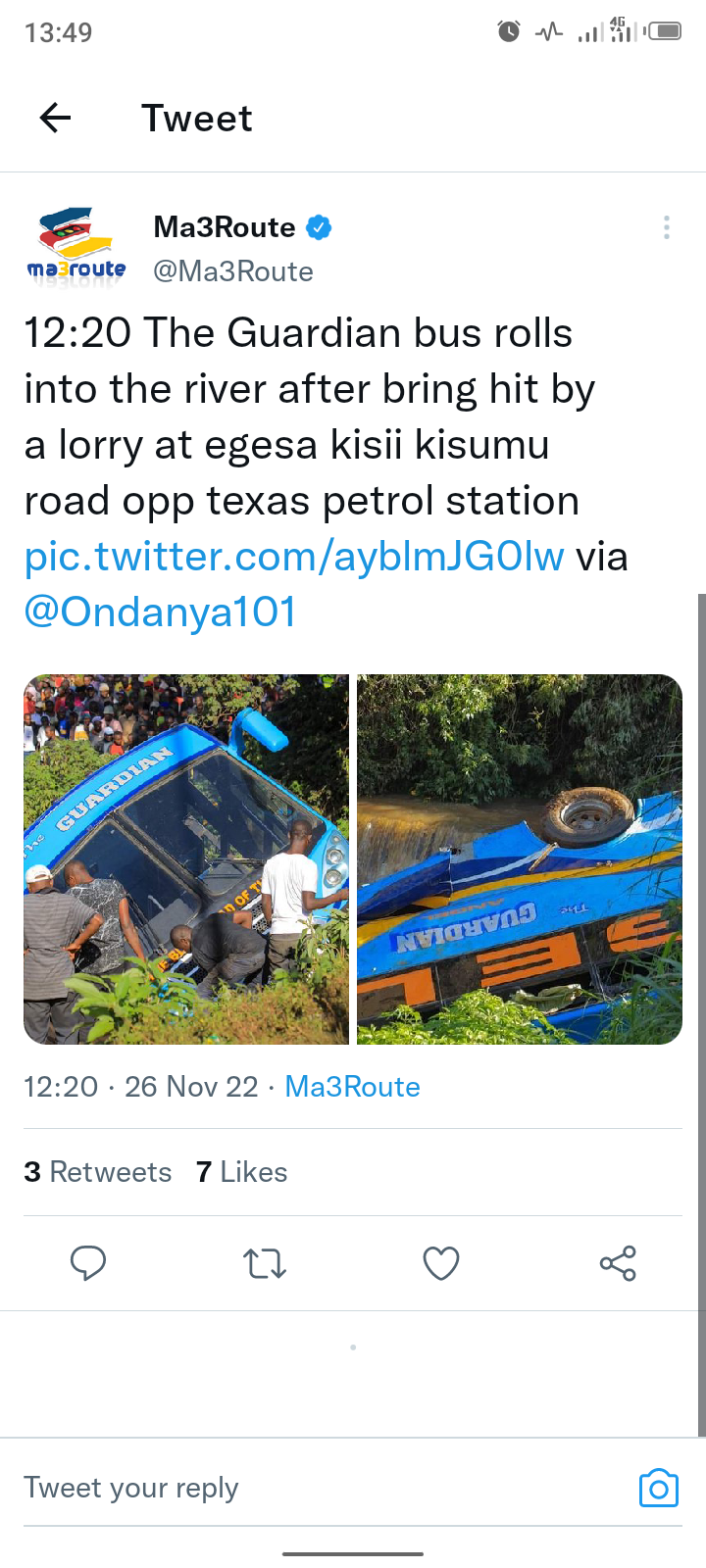Image resolution: width=706 pixels, height=1568 pixels.
Task: Tap the blue verified badge
Action: point(319,227)
